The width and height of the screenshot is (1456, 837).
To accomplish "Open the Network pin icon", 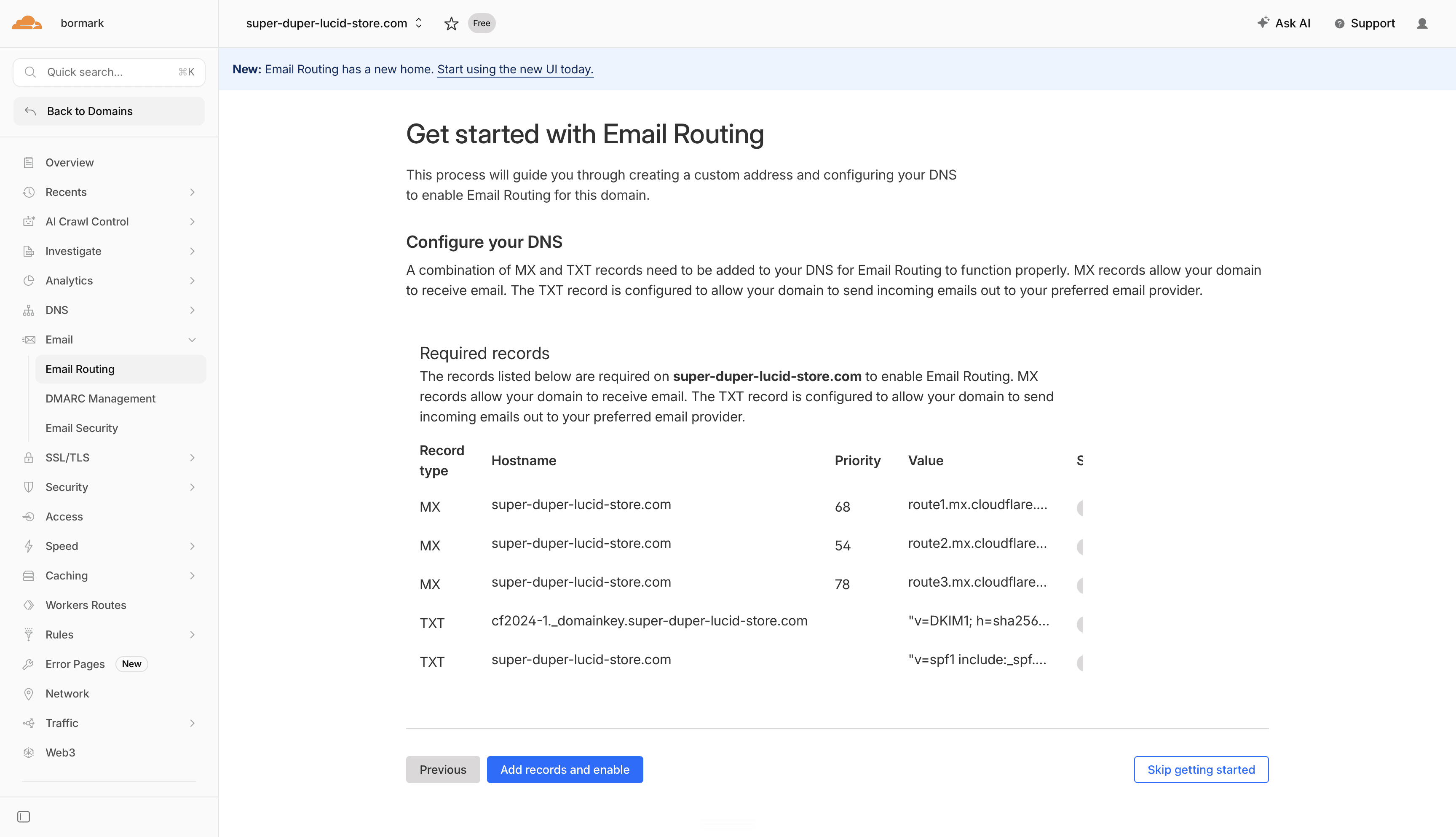I will tap(29, 694).
